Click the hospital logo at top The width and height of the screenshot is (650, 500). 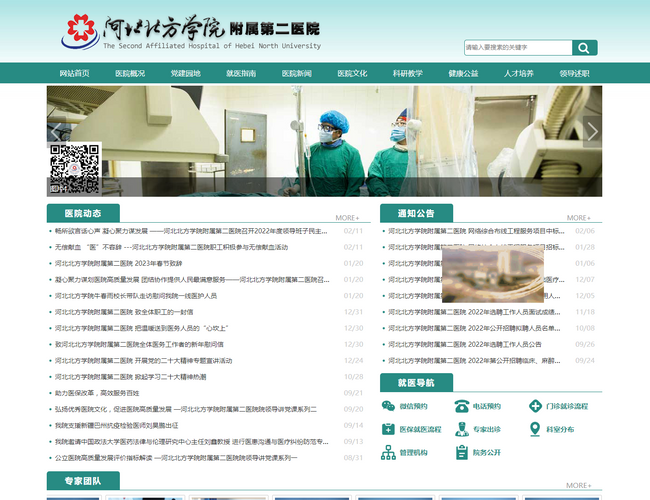pyautogui.click(x=190, y=34)
